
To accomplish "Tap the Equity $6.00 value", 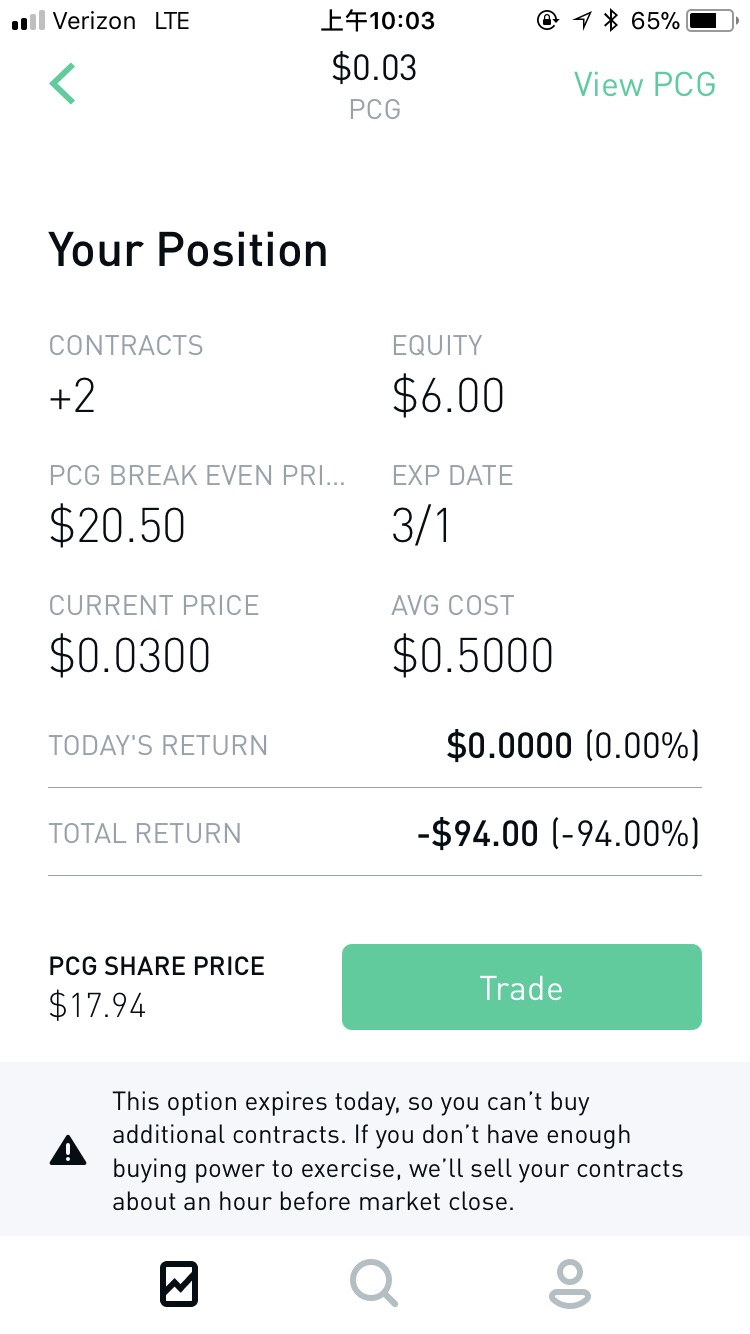I will coord(448,396).
